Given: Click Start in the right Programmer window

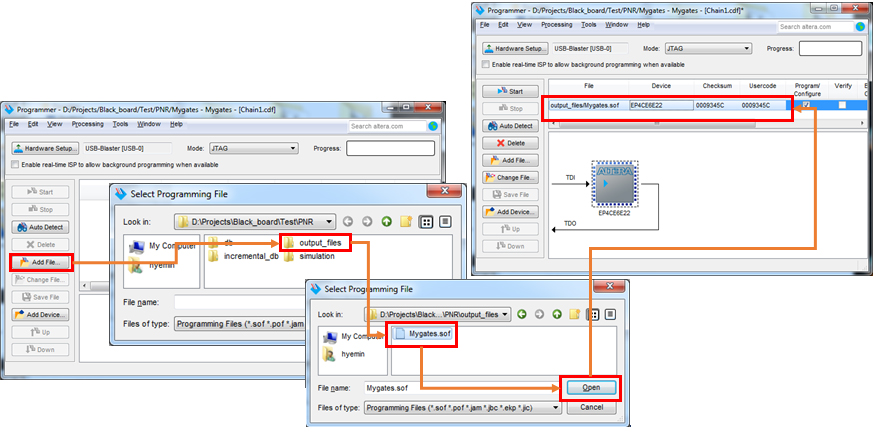Looking at the screenshot, I should pyautogui.click(x=511, y=91).
